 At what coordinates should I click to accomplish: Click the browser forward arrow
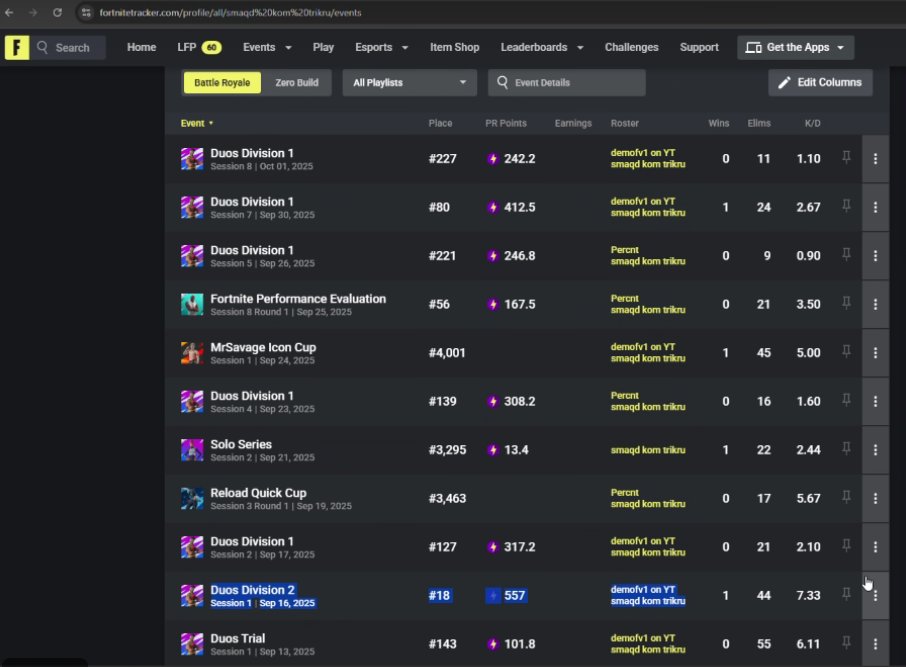click(33, 12)
